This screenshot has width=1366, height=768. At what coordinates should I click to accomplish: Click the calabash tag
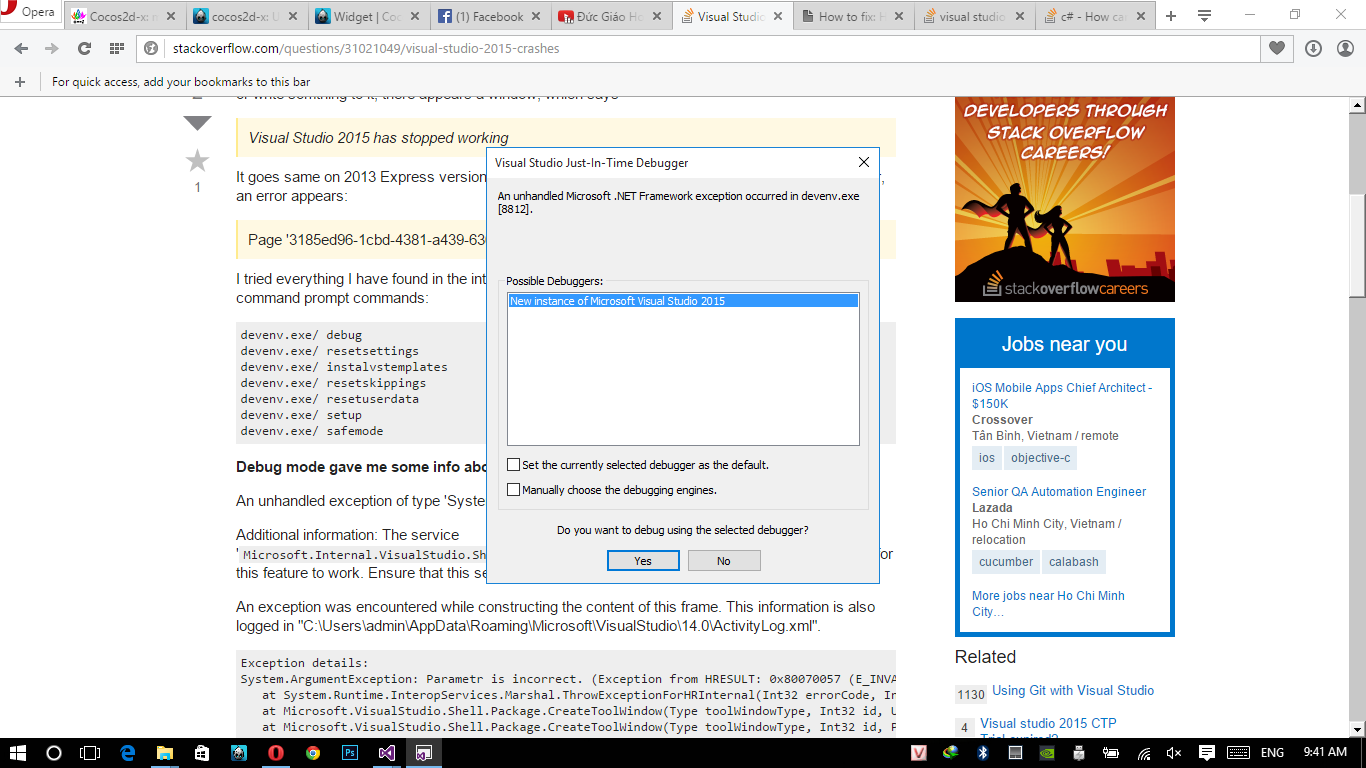[1074, 562]
